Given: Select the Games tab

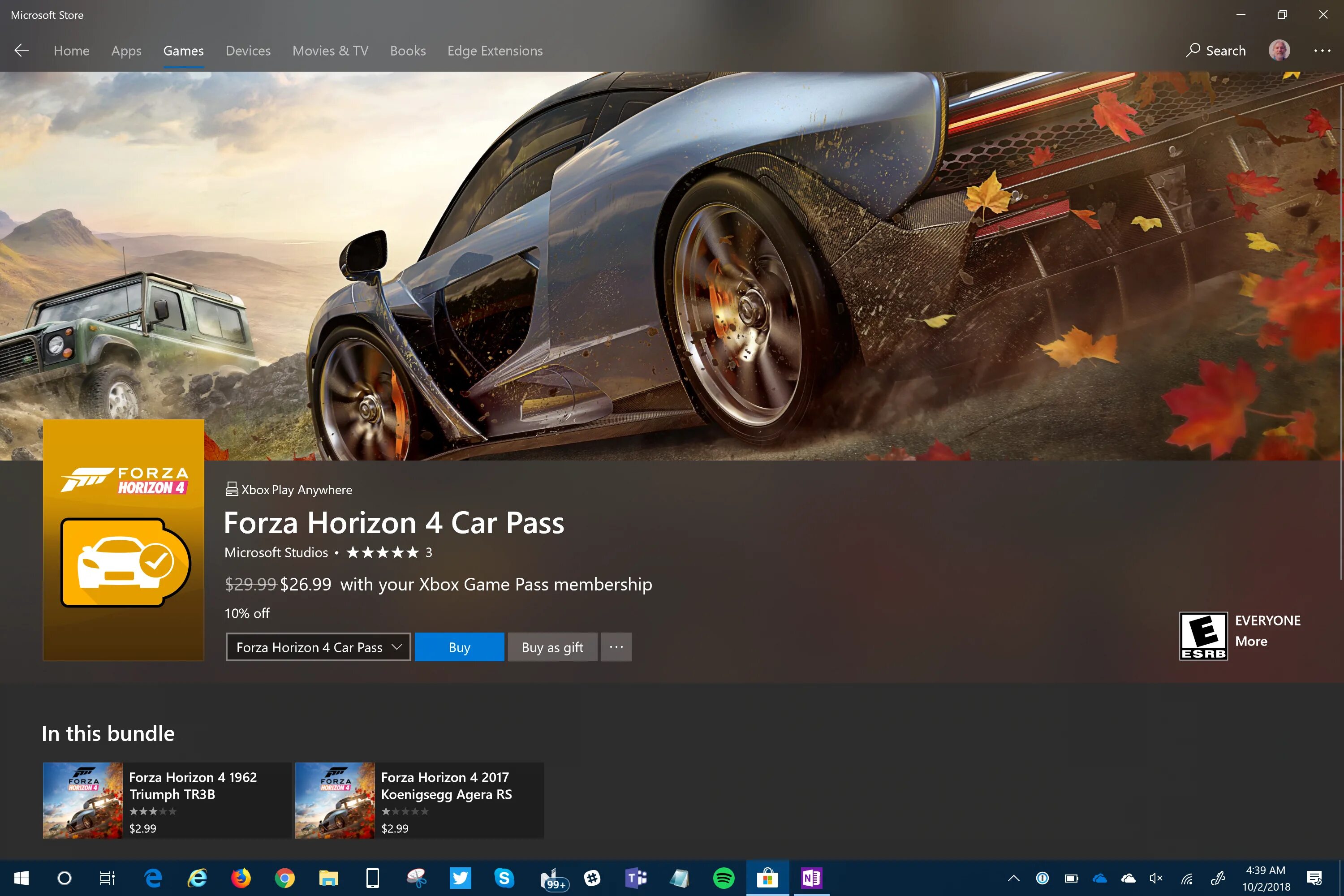Looking at the screenshot, I should pyautogui.click(x=183, y=50).
